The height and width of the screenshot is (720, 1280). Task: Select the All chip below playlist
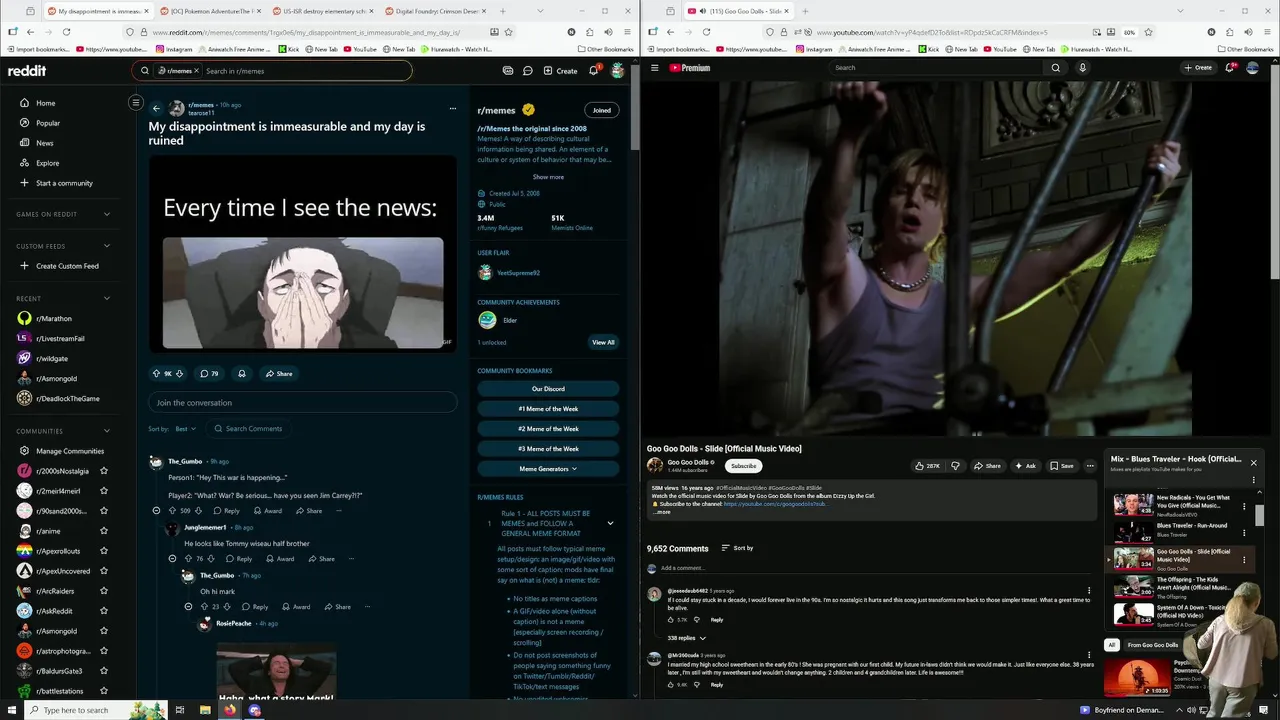[1111, 645]
